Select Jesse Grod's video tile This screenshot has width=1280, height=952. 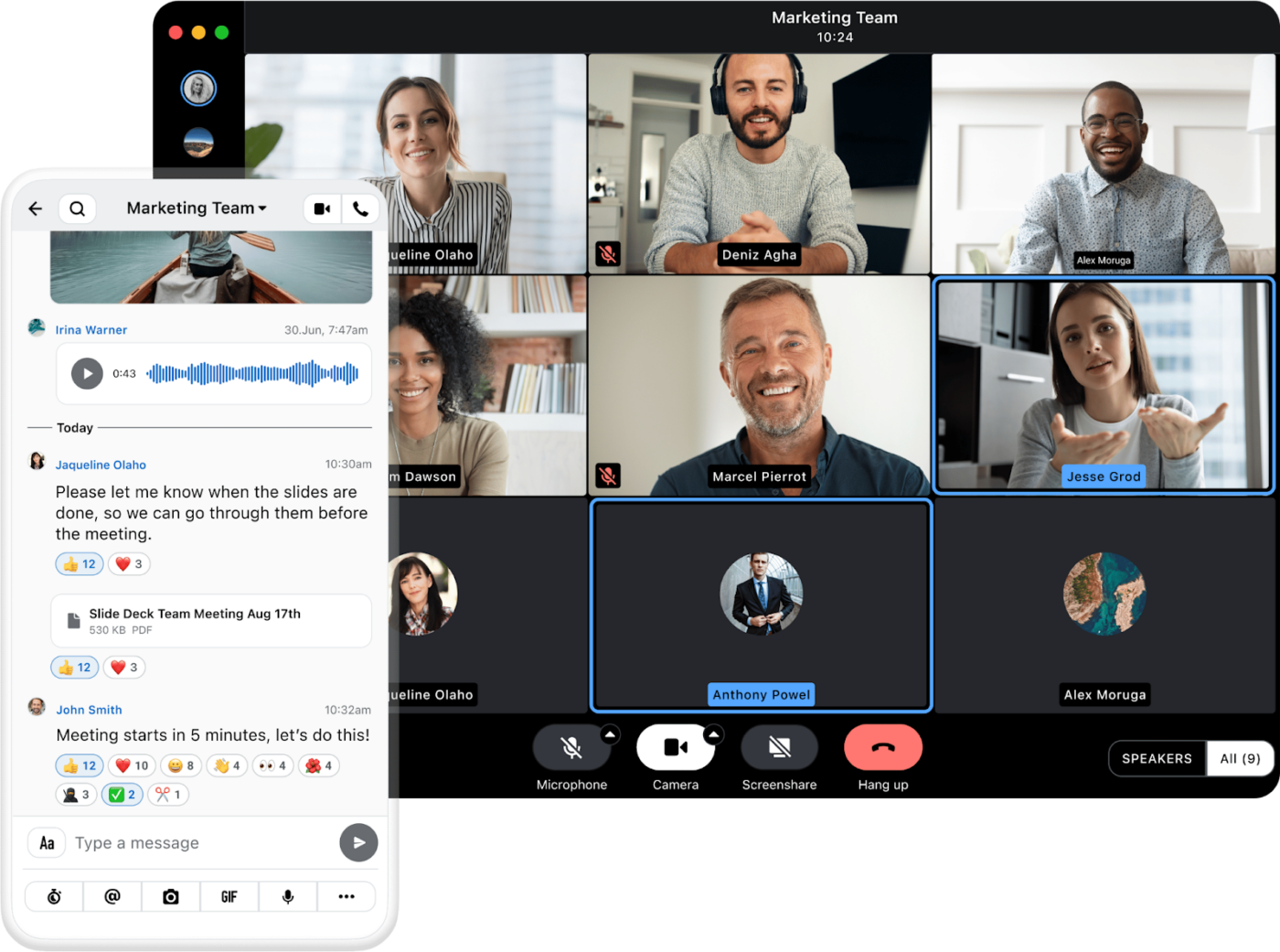tap(1104, 386)
